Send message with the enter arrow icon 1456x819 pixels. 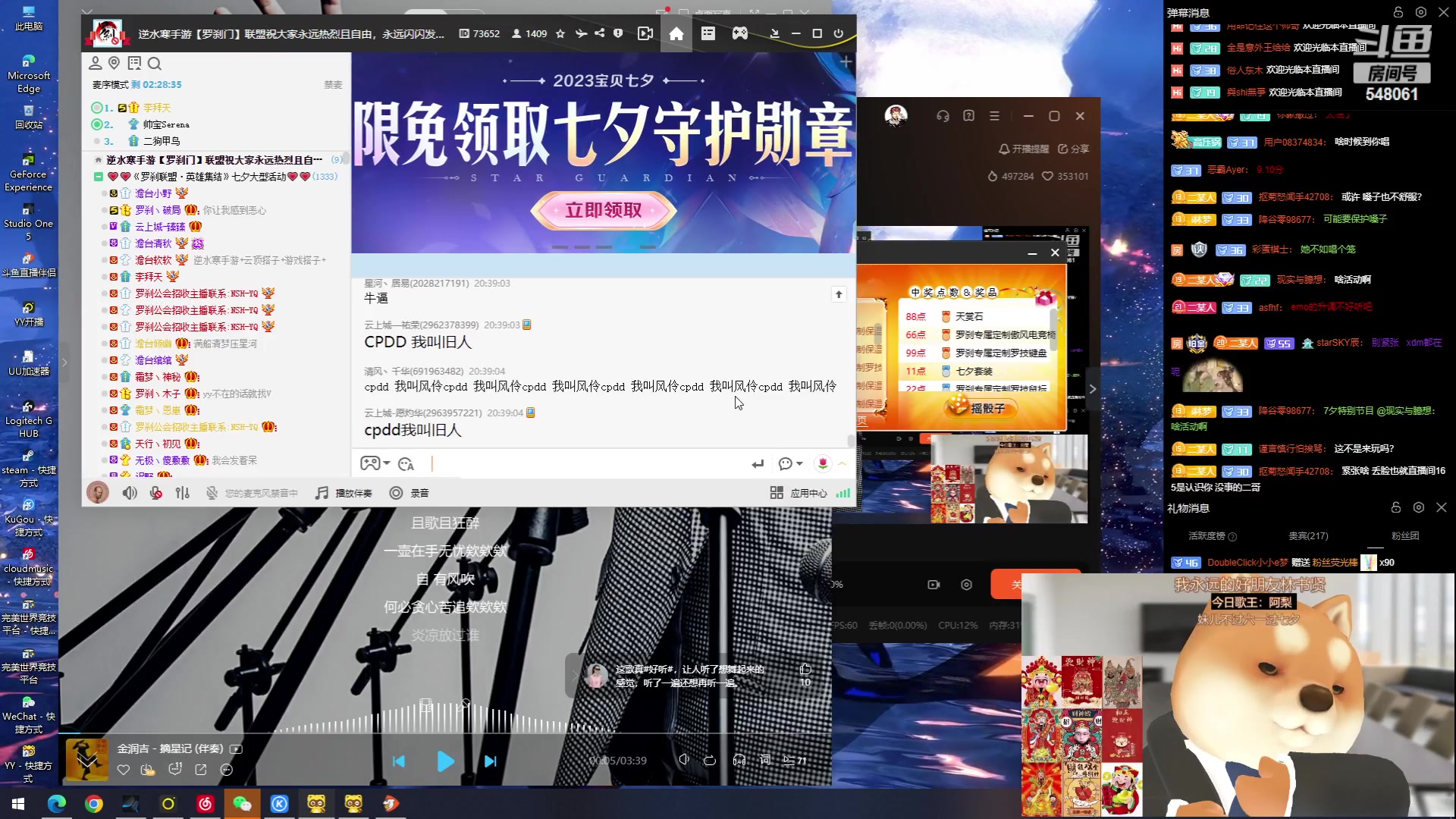coord(758,463)
